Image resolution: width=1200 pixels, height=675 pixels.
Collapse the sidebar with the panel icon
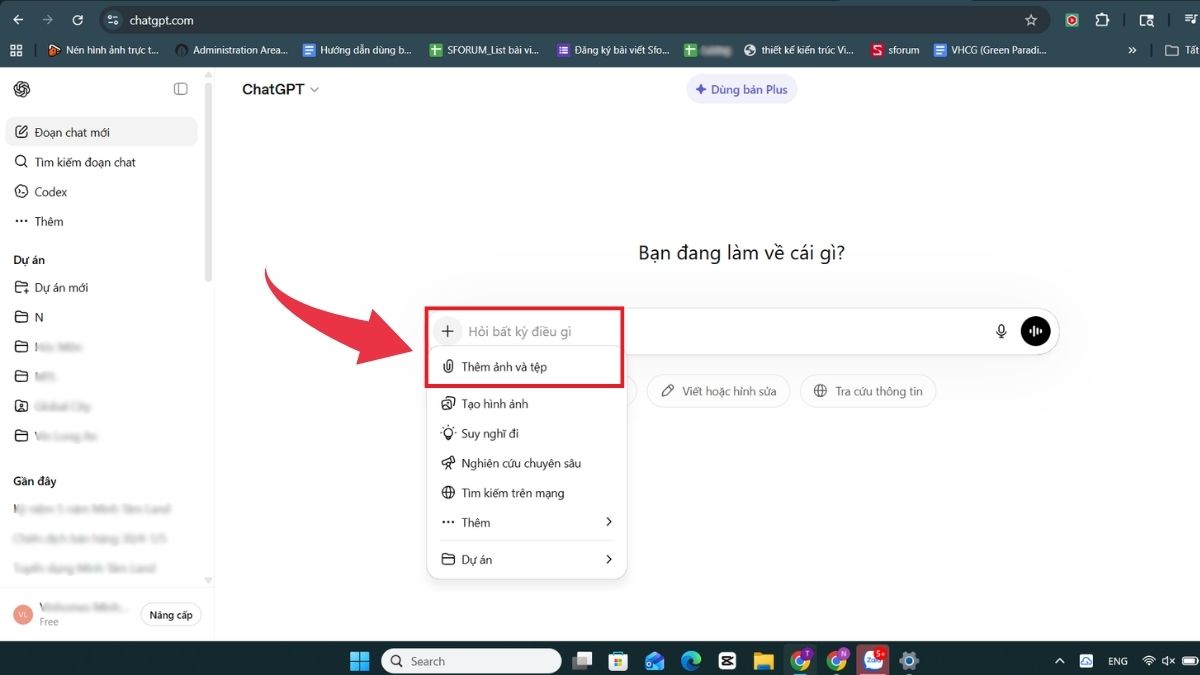pyautogui.click(x=181, y=89)
